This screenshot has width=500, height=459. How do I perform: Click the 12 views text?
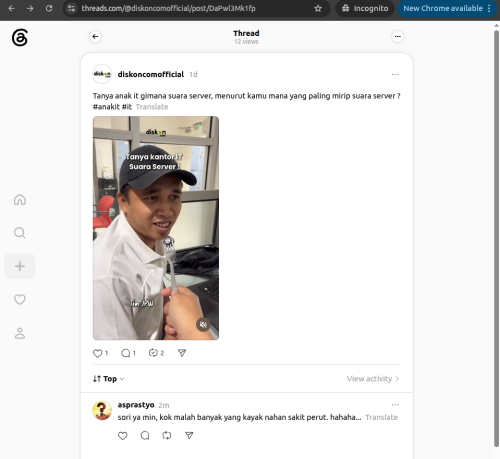point(246,42)
